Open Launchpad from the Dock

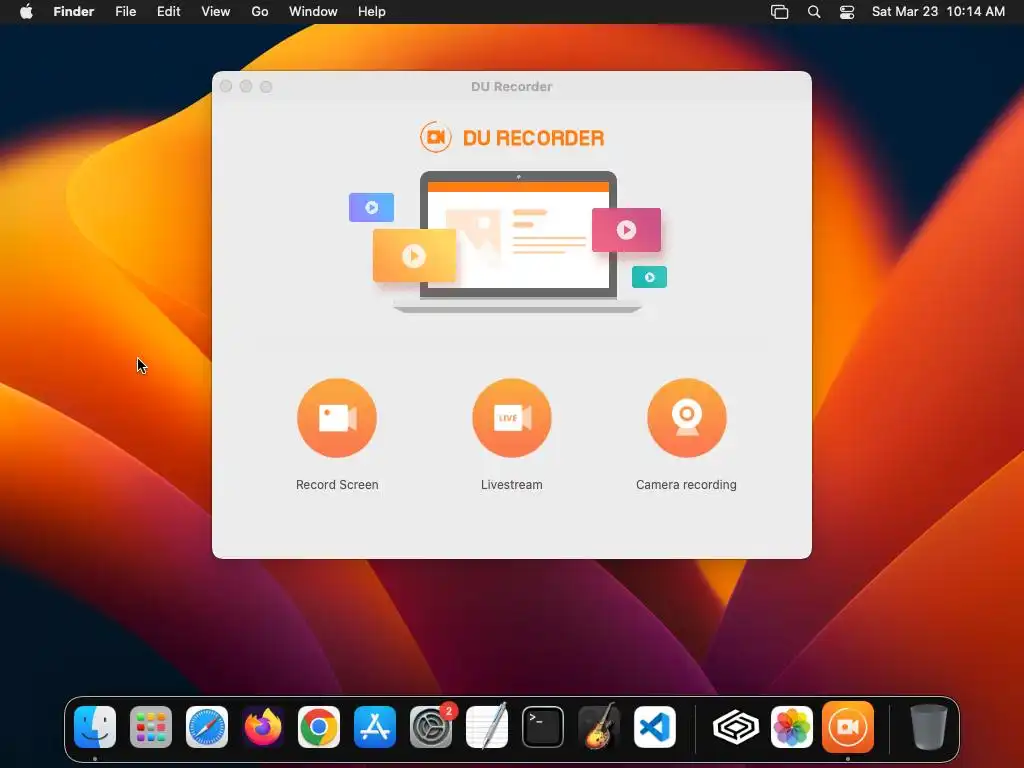coord(151,727)
